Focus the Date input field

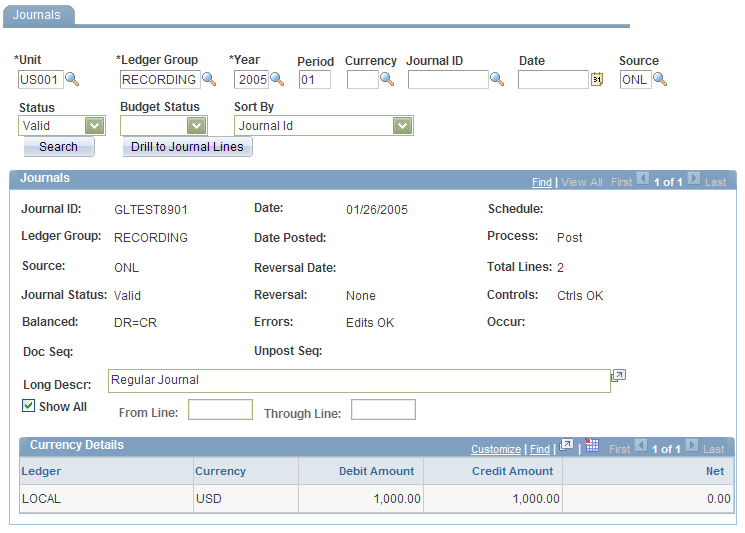point(554,79)
